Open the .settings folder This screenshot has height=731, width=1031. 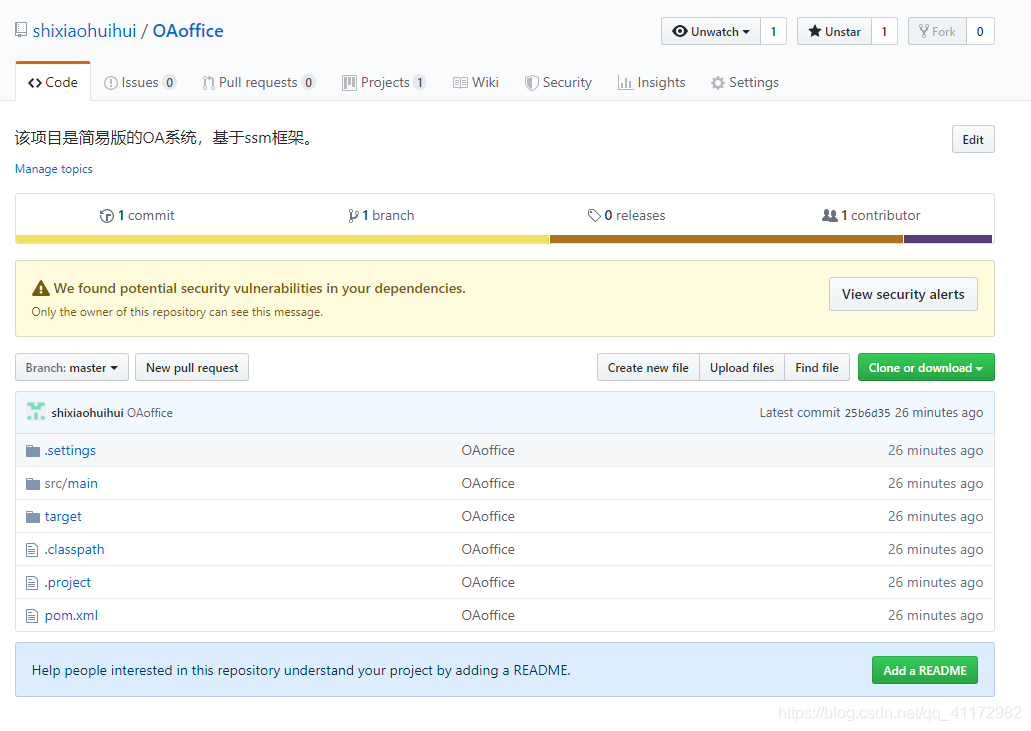click(70, 450)
